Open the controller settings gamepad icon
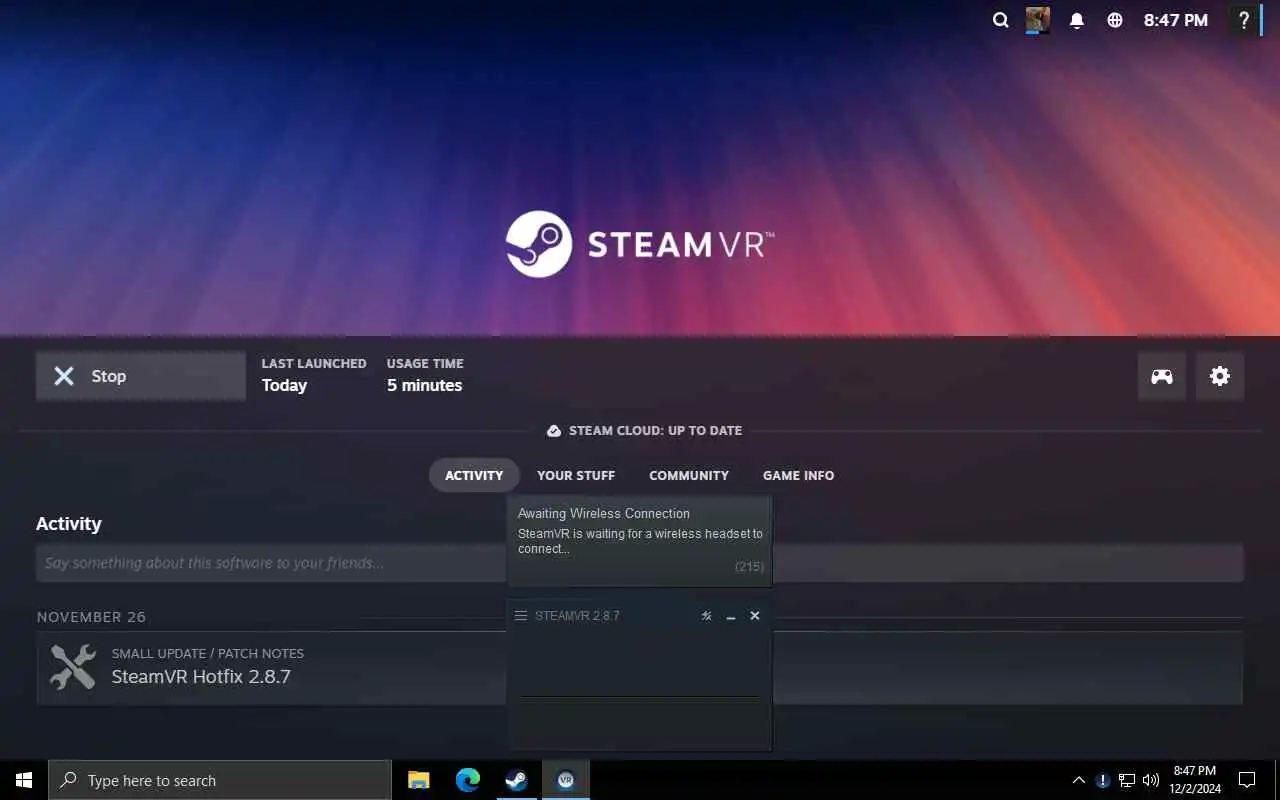This screenshot has height=800, width=1280. click(x=1162, y=376)
